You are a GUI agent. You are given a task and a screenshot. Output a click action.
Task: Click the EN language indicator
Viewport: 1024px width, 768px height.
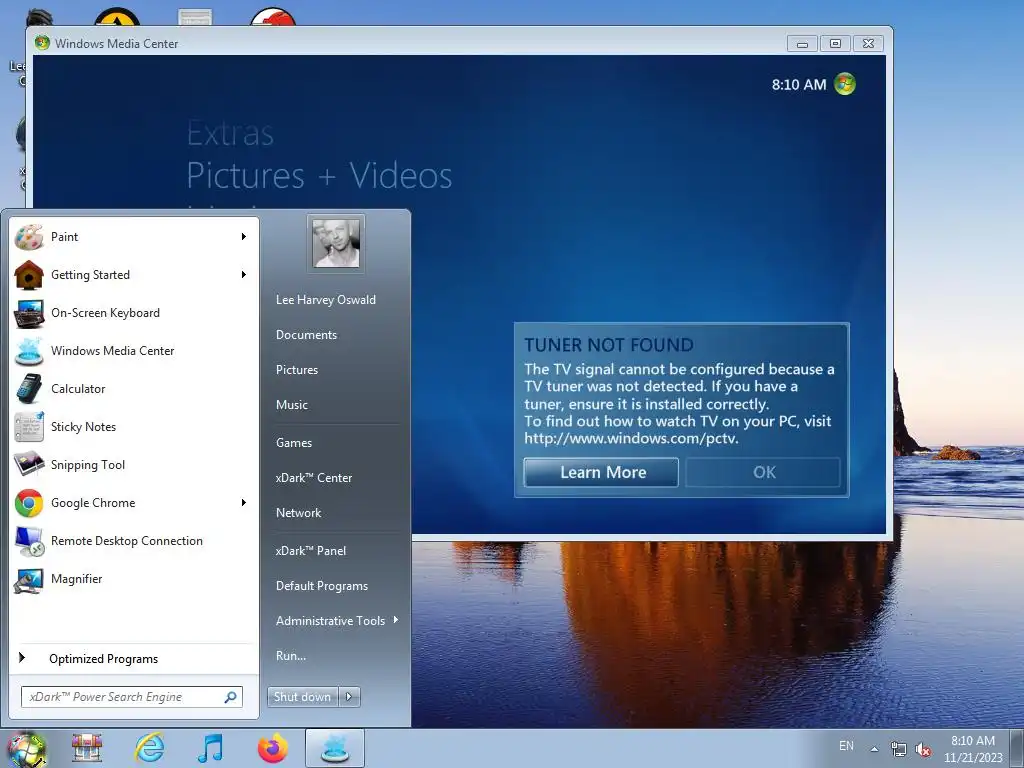point(846,746)
